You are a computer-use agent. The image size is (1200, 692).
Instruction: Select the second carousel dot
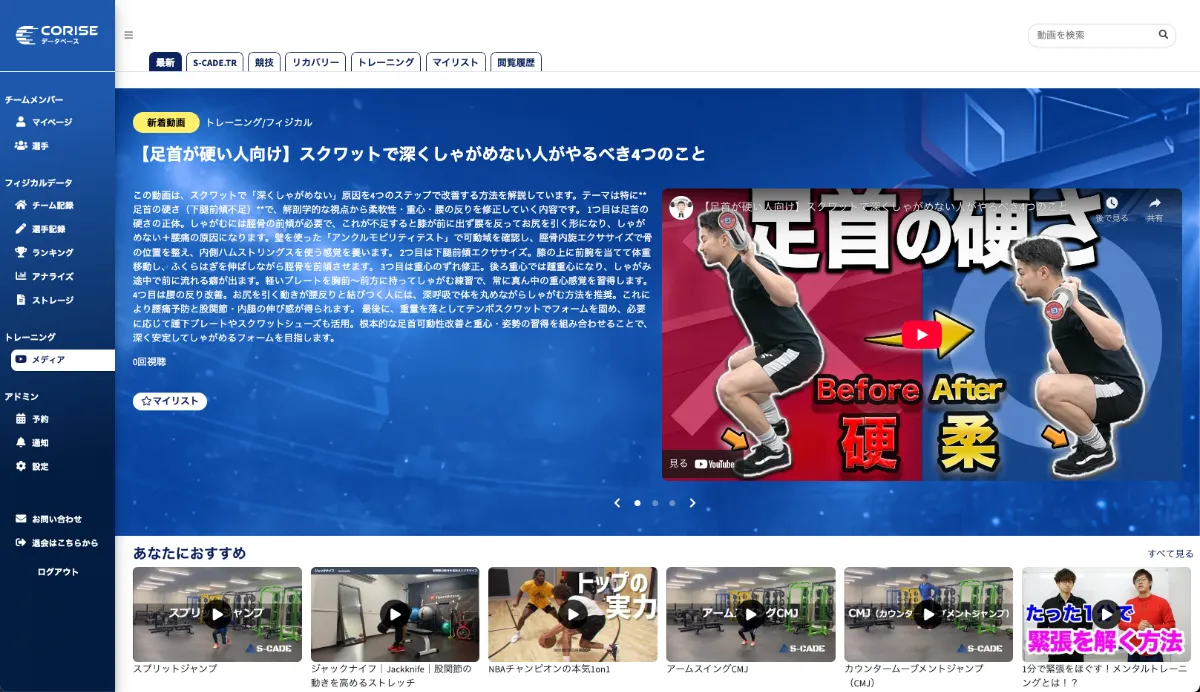coord(655,503)
